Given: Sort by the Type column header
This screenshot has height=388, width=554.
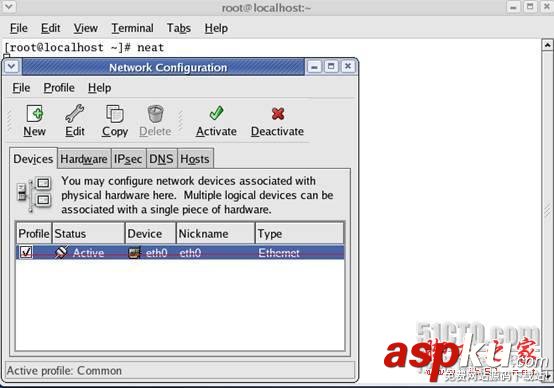Looking at the screenshot, I should pyautogui.click(x=300, y=234).
